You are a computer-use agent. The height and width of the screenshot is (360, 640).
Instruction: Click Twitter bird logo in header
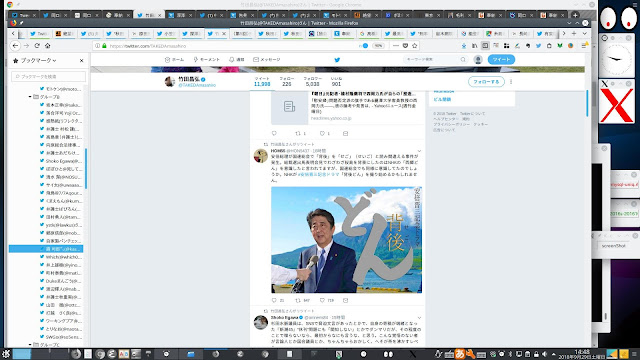[337, 60]
